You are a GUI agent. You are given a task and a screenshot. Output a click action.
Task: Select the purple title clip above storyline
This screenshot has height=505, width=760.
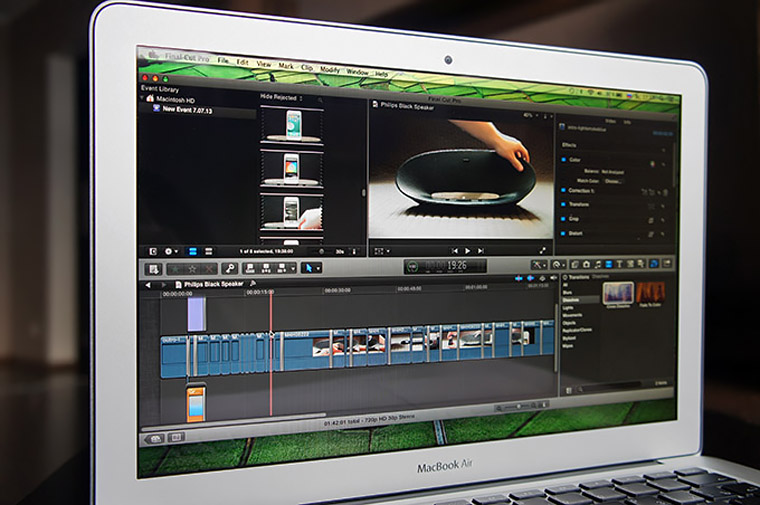click(x=196, y=314)
